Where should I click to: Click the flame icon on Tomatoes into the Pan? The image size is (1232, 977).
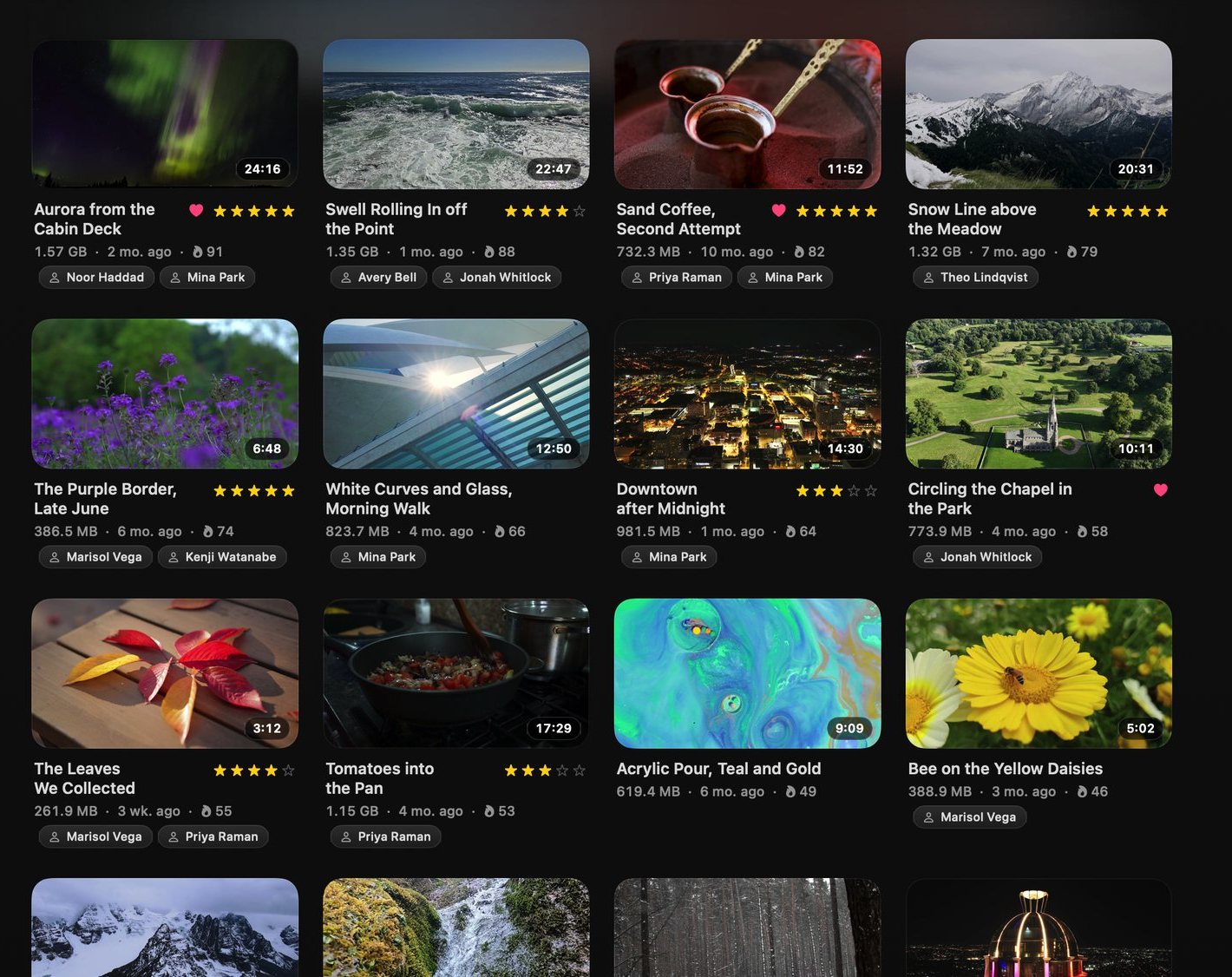coord(489,811)
